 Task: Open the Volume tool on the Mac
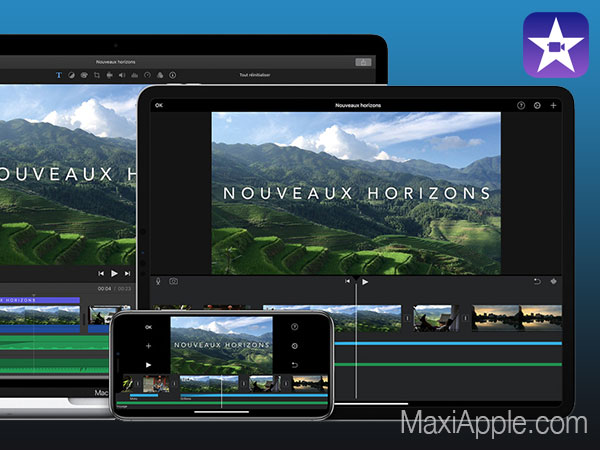click(122, 75)
